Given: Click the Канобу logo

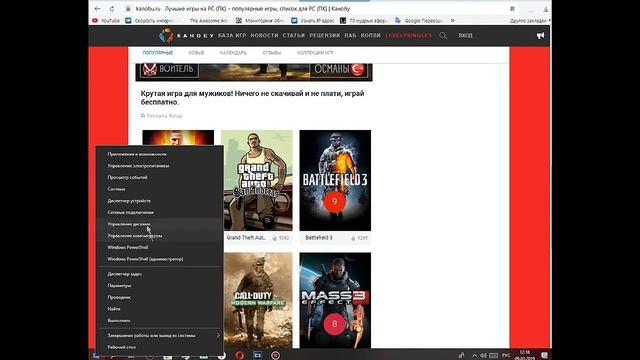Looking at the screenshot, I should click(186, 36).
